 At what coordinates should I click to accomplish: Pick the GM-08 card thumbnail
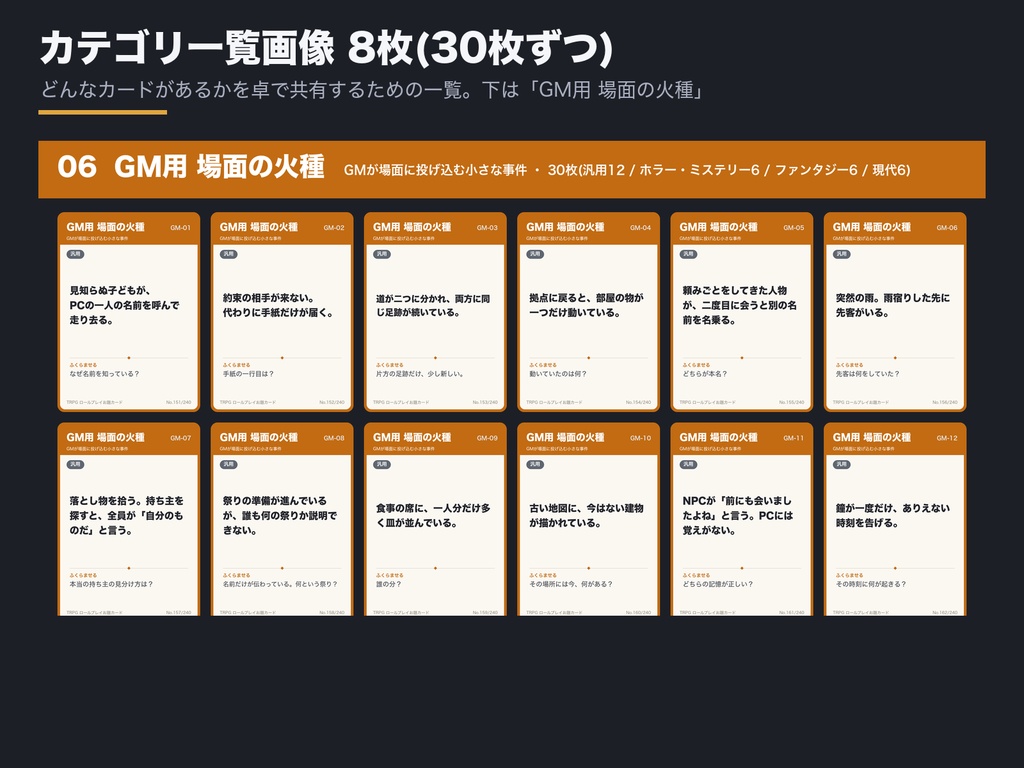[x=282, y=519]
